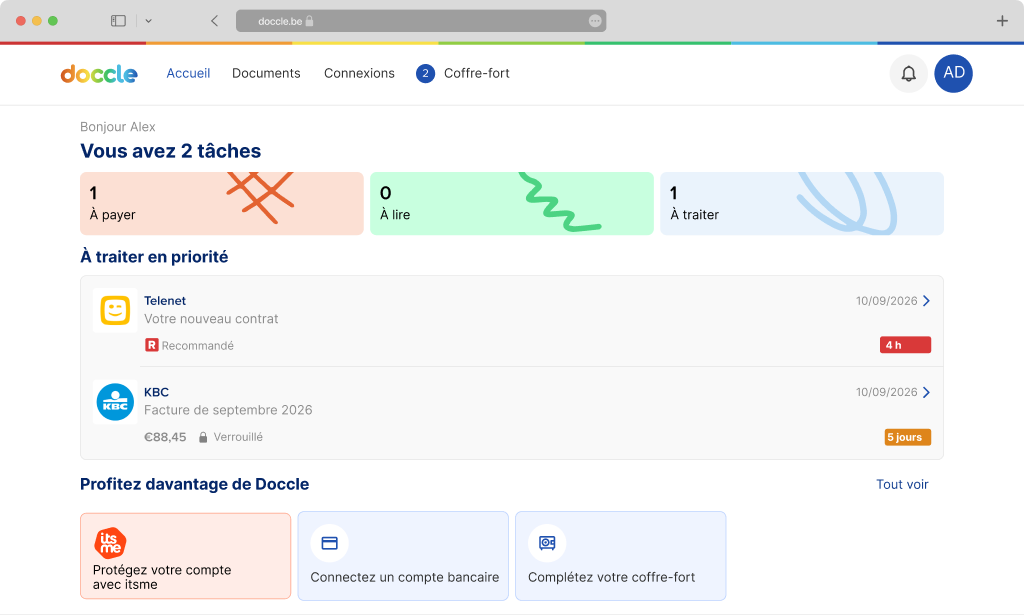The height and width of the screenshot is (615, 1024).
Task: Toggle the browser sidebar icon
Action: pyautogui.click(x=118, y=21)
